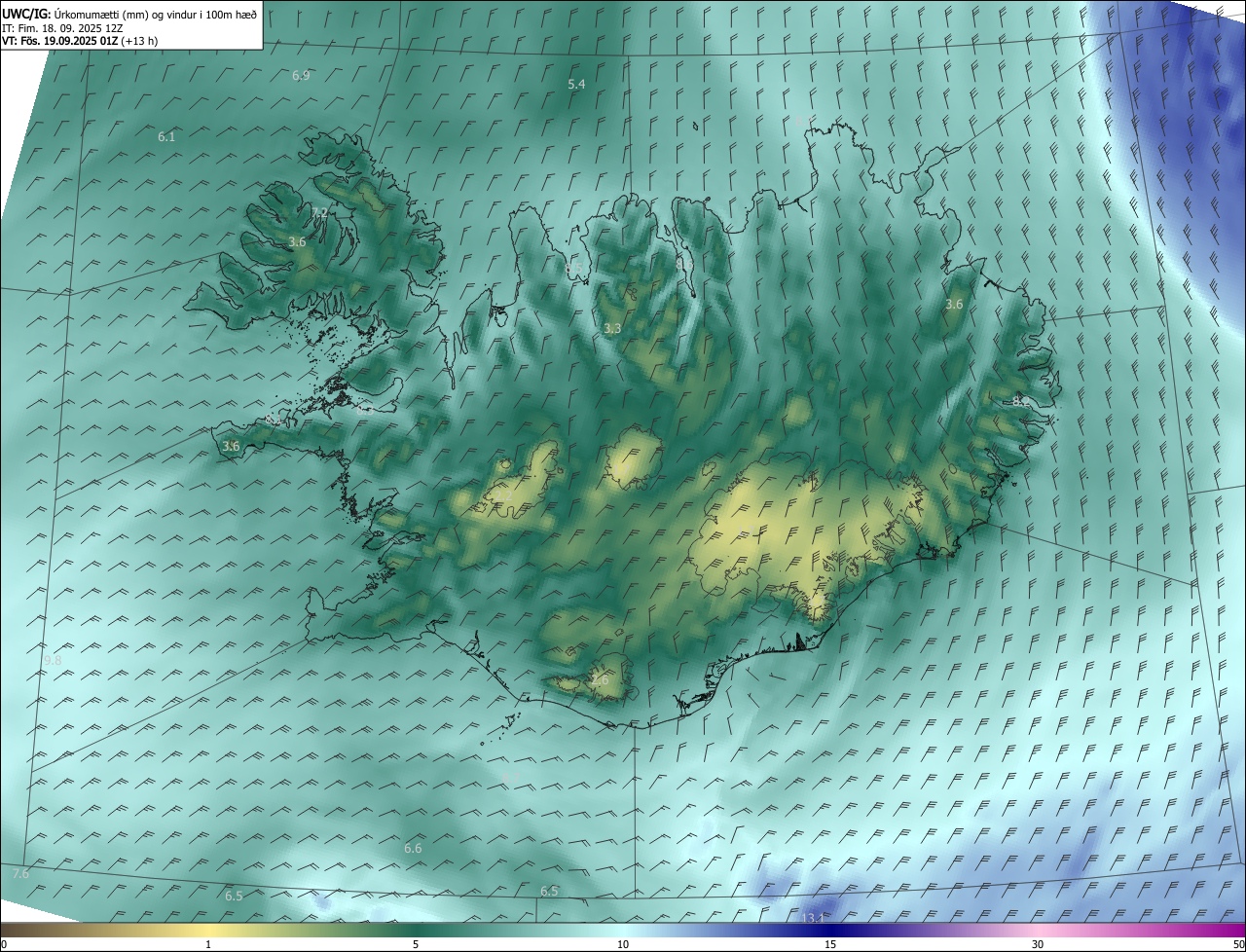This screenshot has height=952, width=1246.
Task: Click the 'UWC/IG:' title label
Action: [26, 14]
